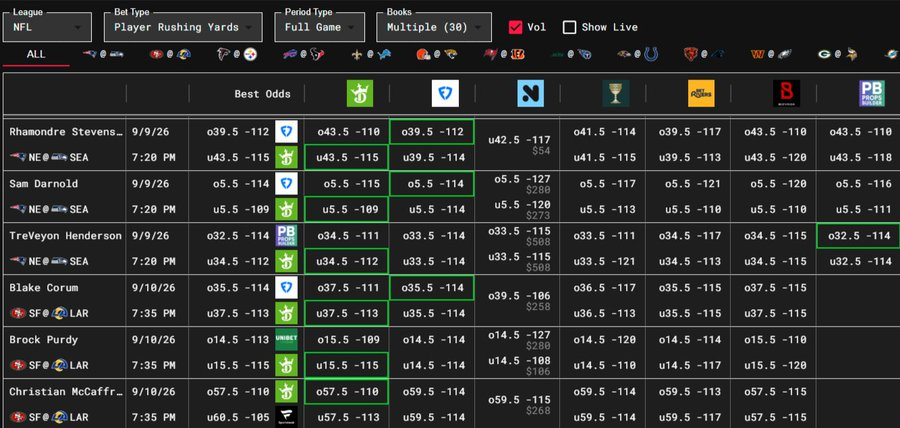
Task: Click Props Builder icon beside Henderson o32.5 best odds
Action: pos(286,235)
